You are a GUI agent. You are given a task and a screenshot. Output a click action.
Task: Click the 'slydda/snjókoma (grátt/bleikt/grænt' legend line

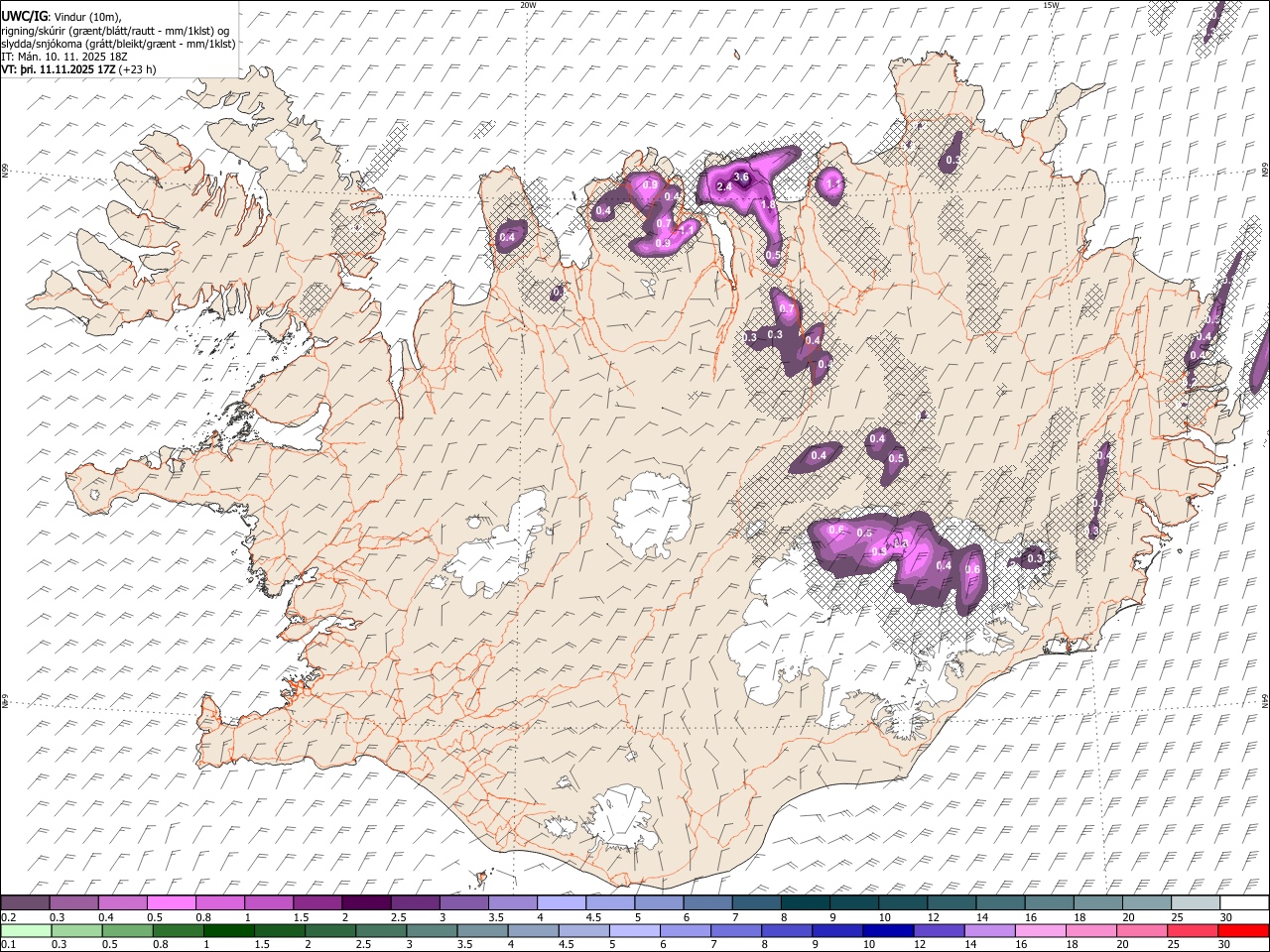pyautogui.click(x=118, y=44)
